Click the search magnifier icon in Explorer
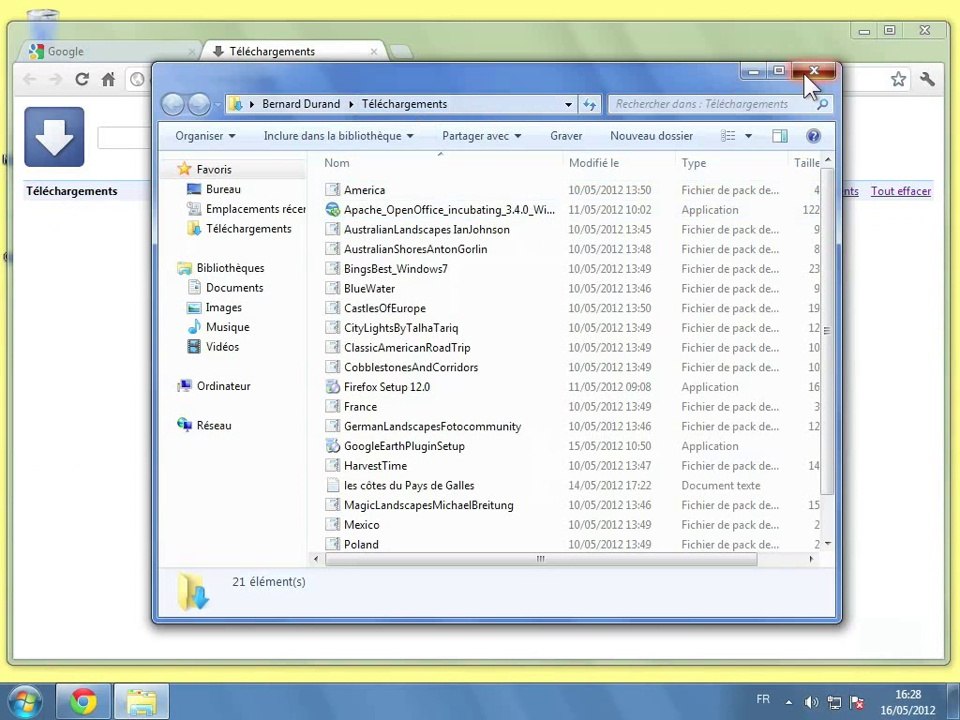This screenshot has height=720, width=960. [822, 104]
